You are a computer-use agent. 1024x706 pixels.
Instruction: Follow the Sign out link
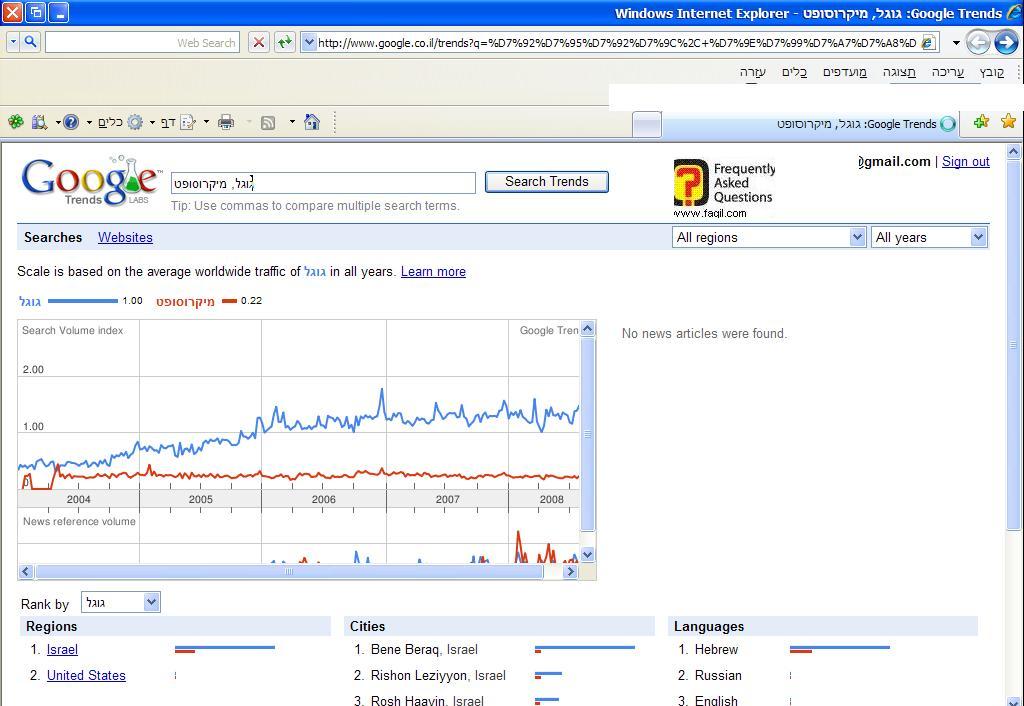965,161
